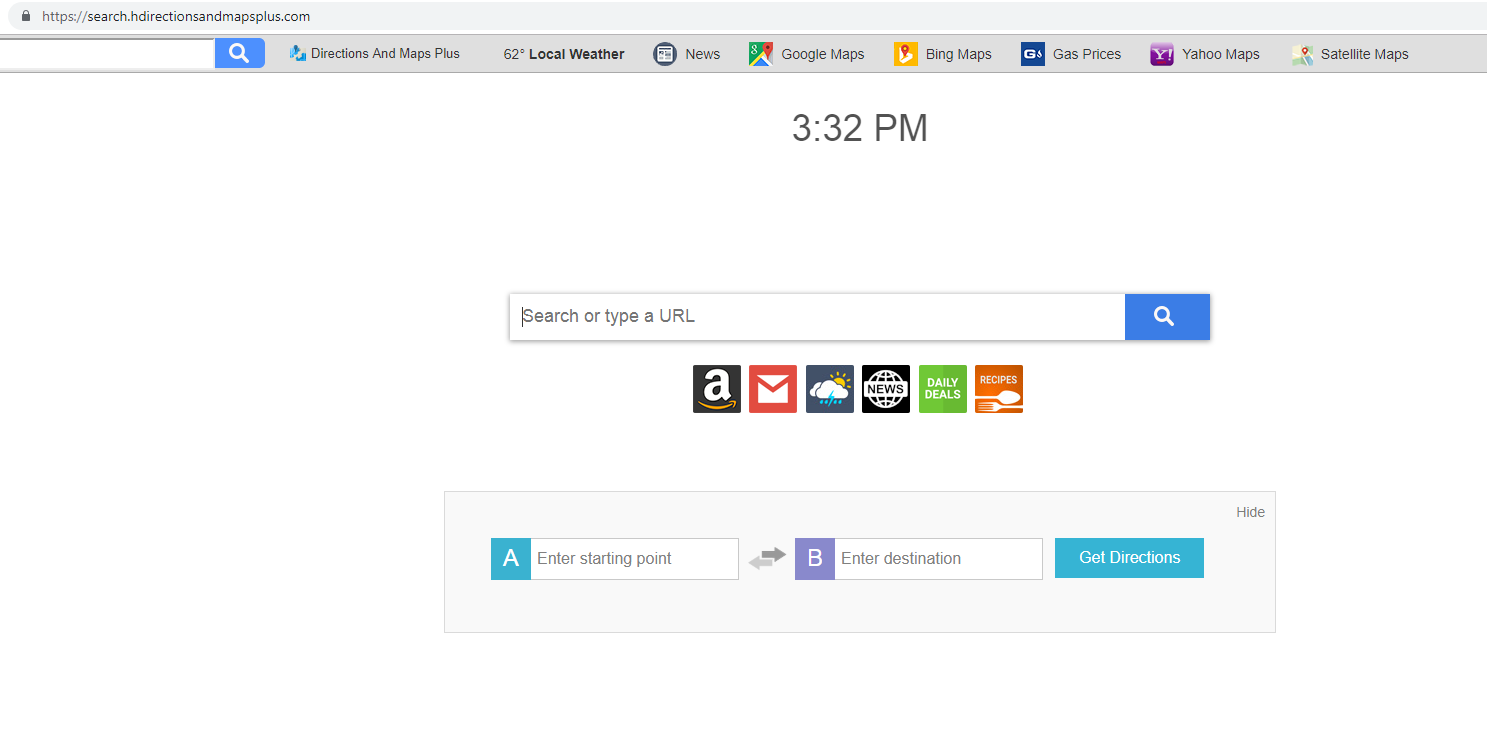
Task: Open the News toolbar link text
Action: click(703, 54)
